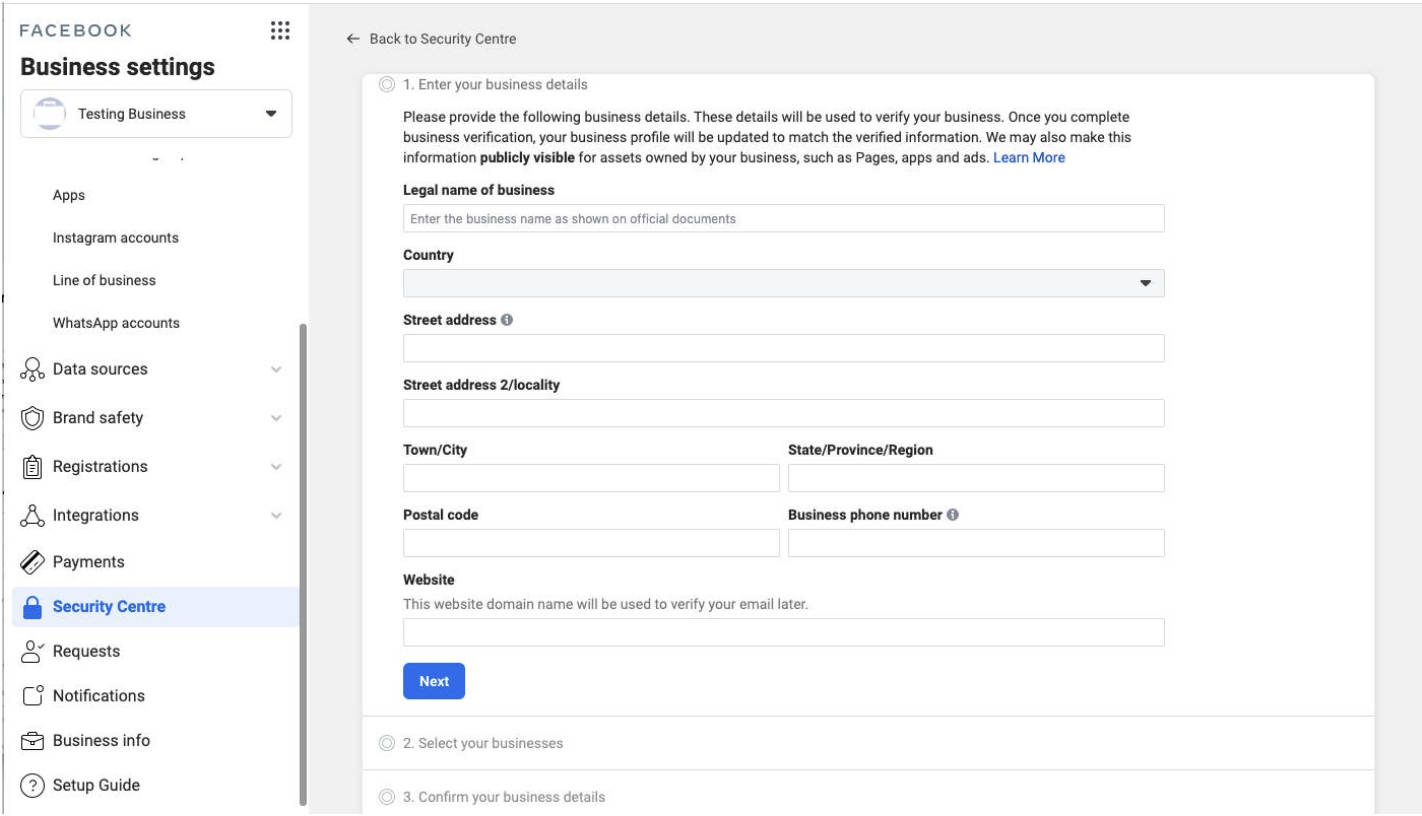
Task: Click the Requests person icon
Action: pos(34,651)
